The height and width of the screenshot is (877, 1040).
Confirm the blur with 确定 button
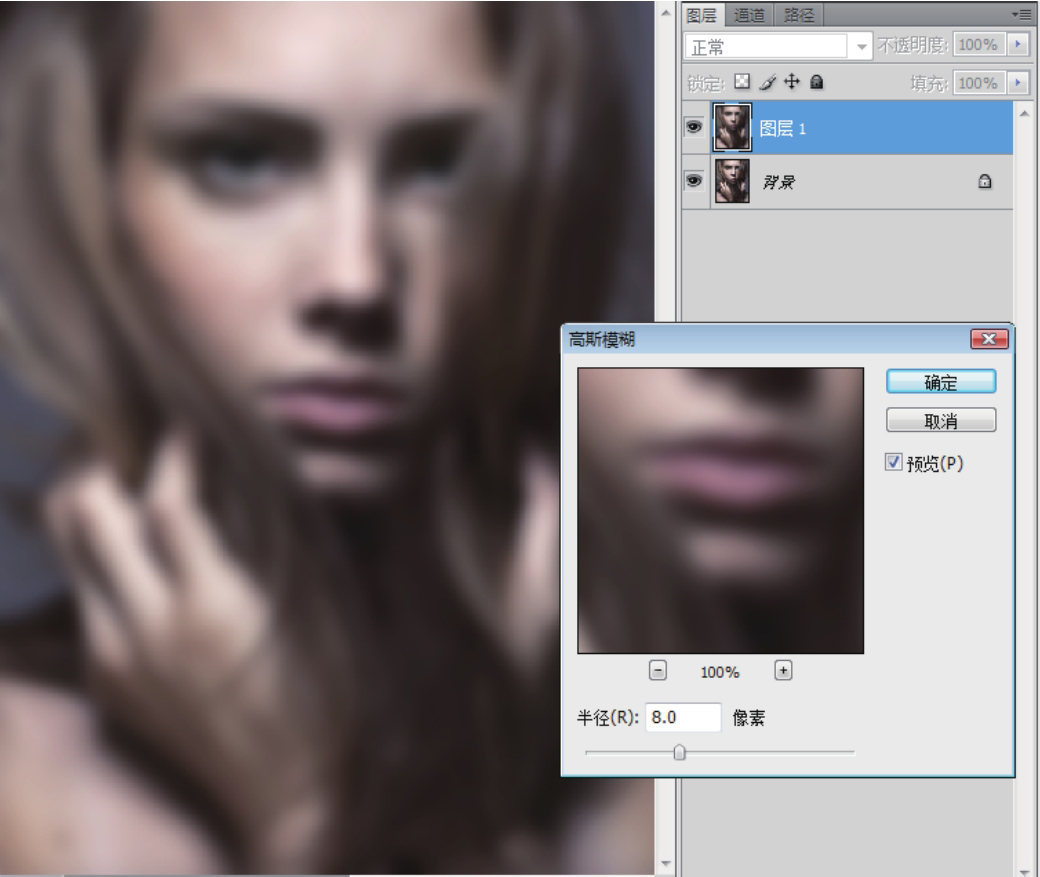[940, 382]
